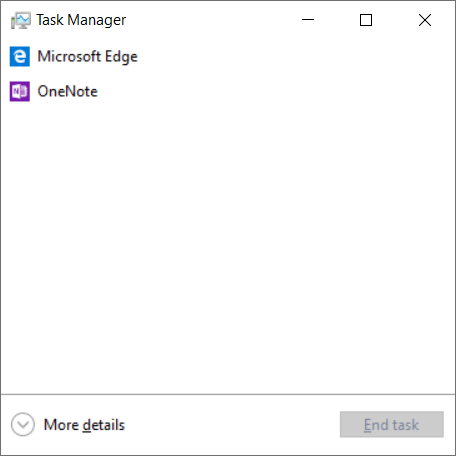Highlight the "OneNote" name text

67,91
